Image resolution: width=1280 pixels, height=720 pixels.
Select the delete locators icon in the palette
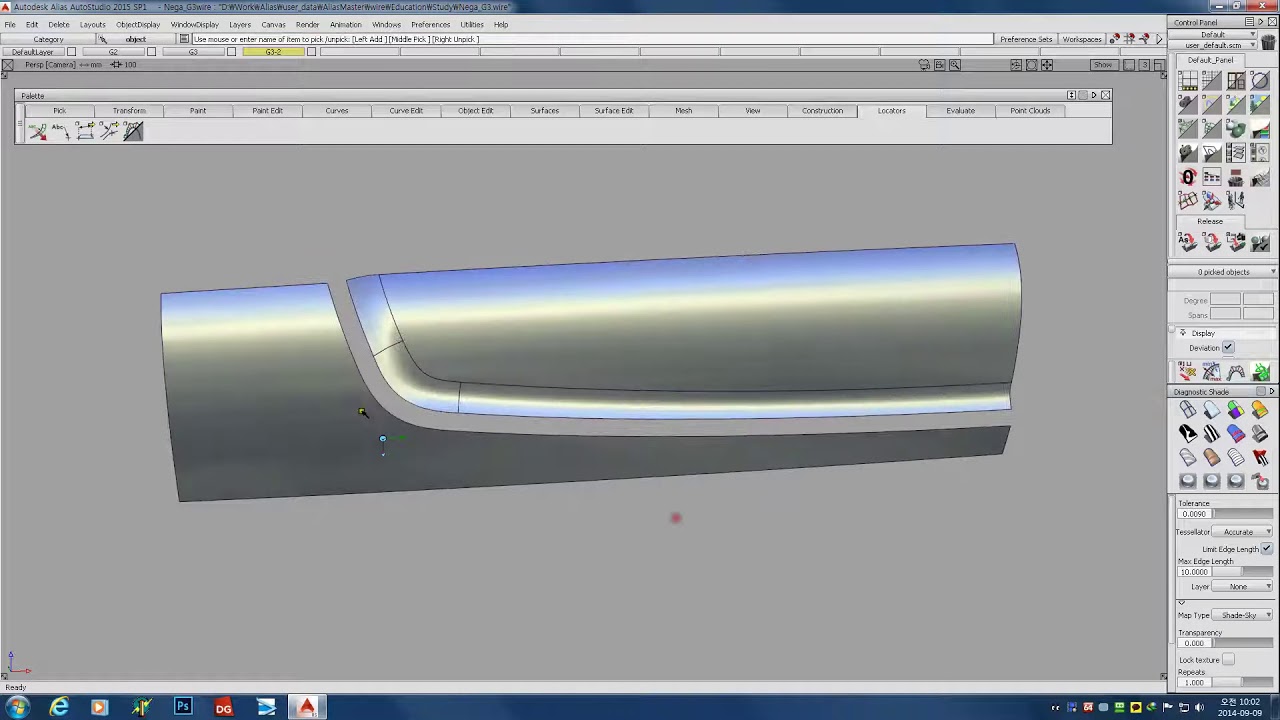(x=37, y=131)
